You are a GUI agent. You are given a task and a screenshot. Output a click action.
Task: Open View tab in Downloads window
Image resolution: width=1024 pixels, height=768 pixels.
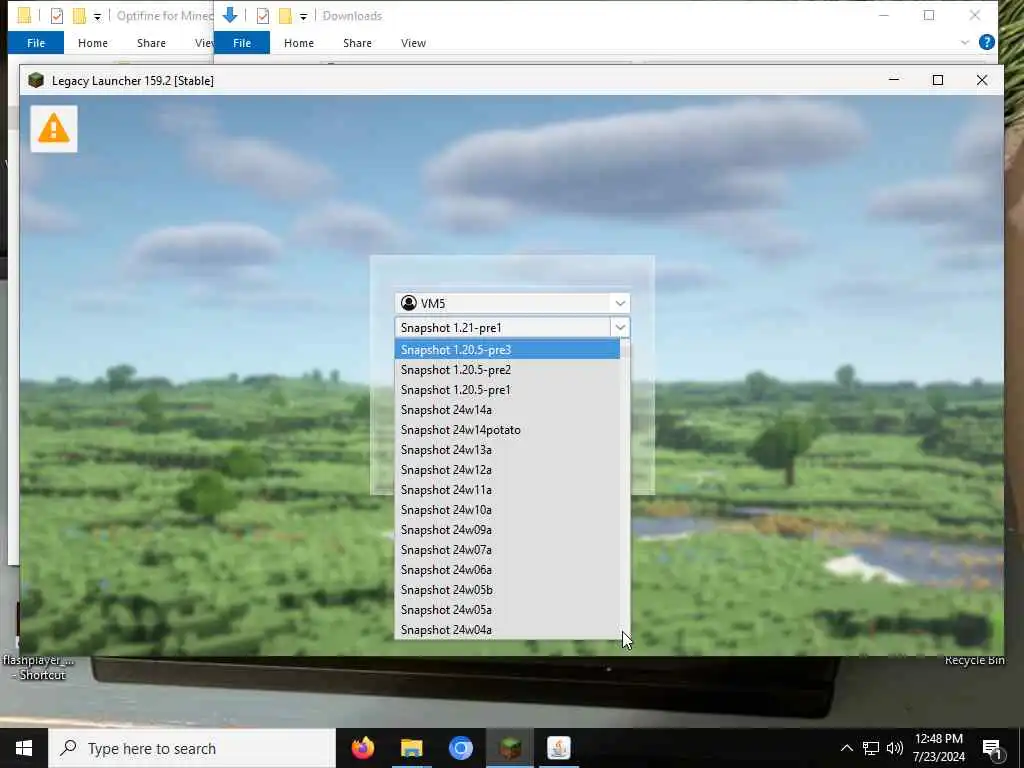413,42
